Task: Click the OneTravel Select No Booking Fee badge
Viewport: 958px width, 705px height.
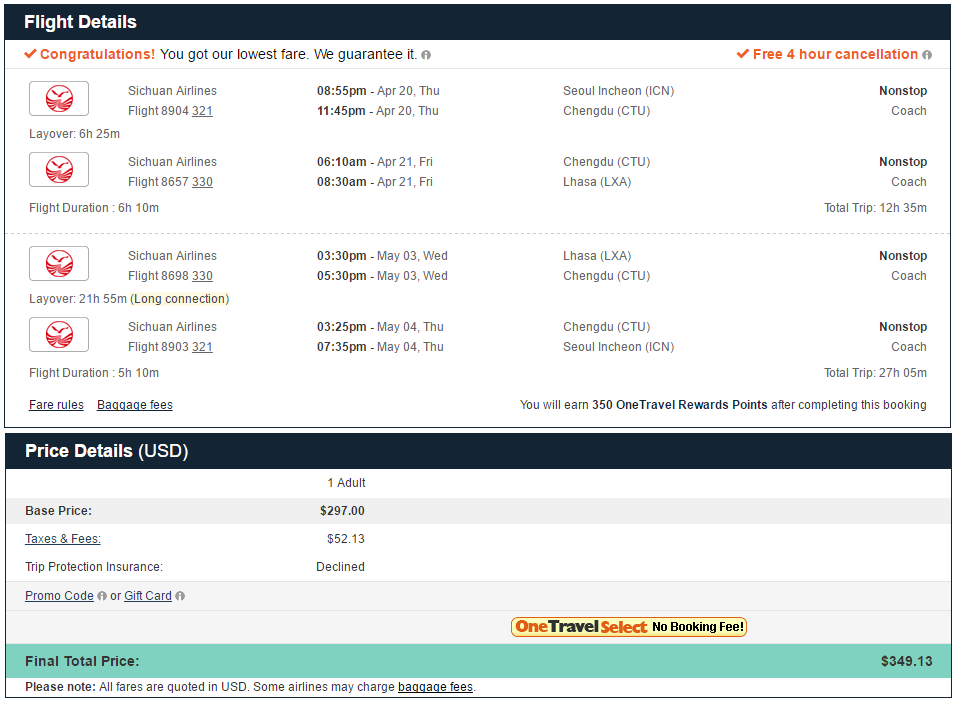Action: pos(629,627)
